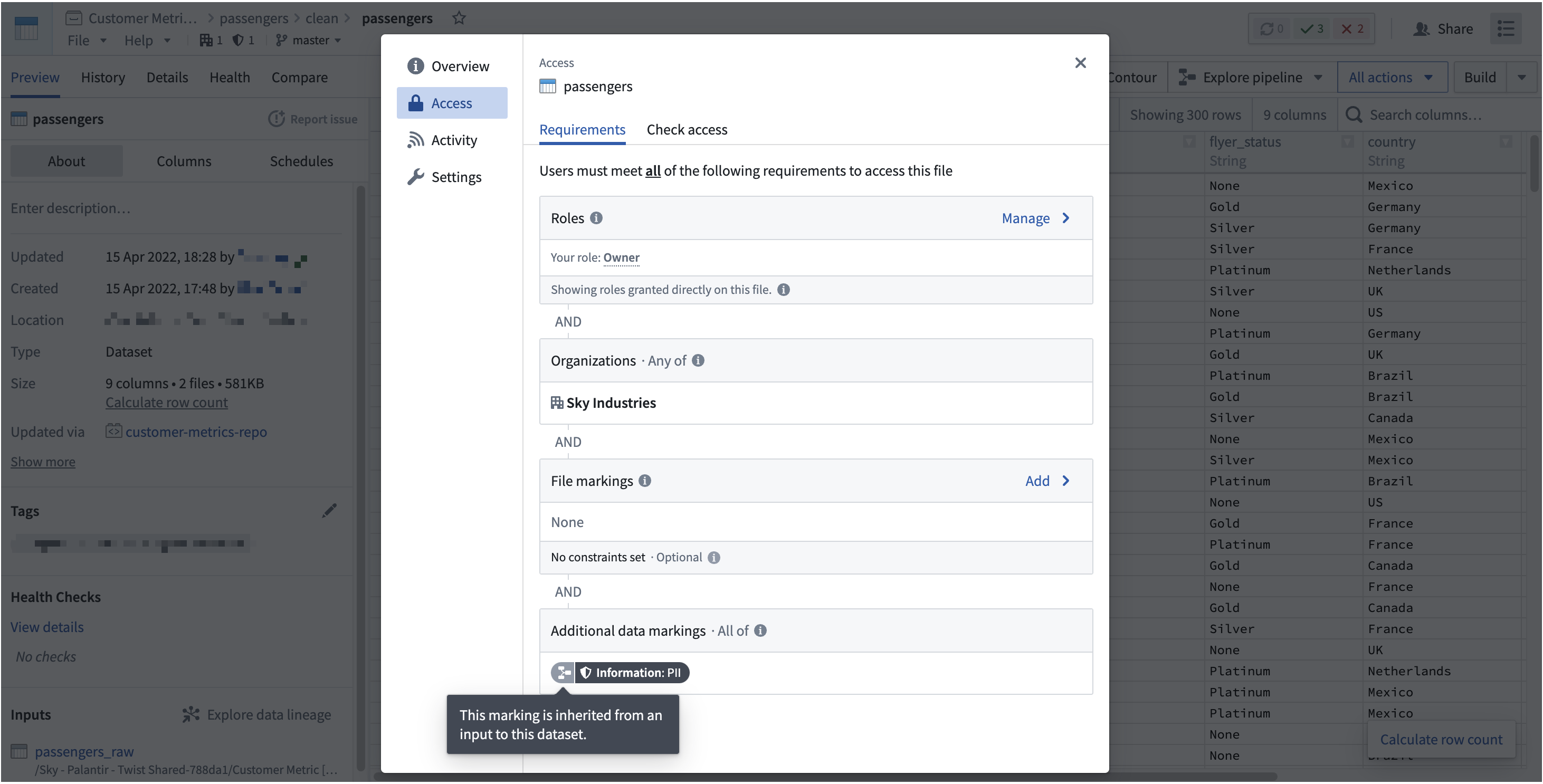The width and height of the screenshot is (1543, 784).
Task: Expand the Build button dropdown arrow
Action: coord(1522,77)
